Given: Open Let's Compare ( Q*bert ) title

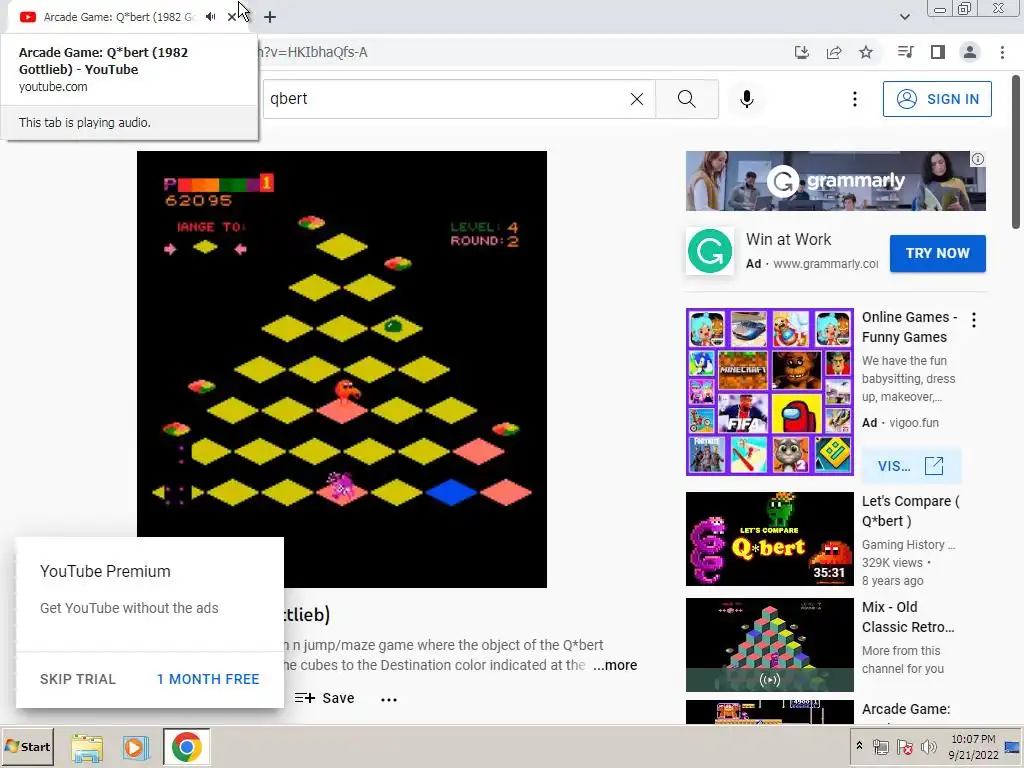Looking at the screenshot, I should pos(910,511).
